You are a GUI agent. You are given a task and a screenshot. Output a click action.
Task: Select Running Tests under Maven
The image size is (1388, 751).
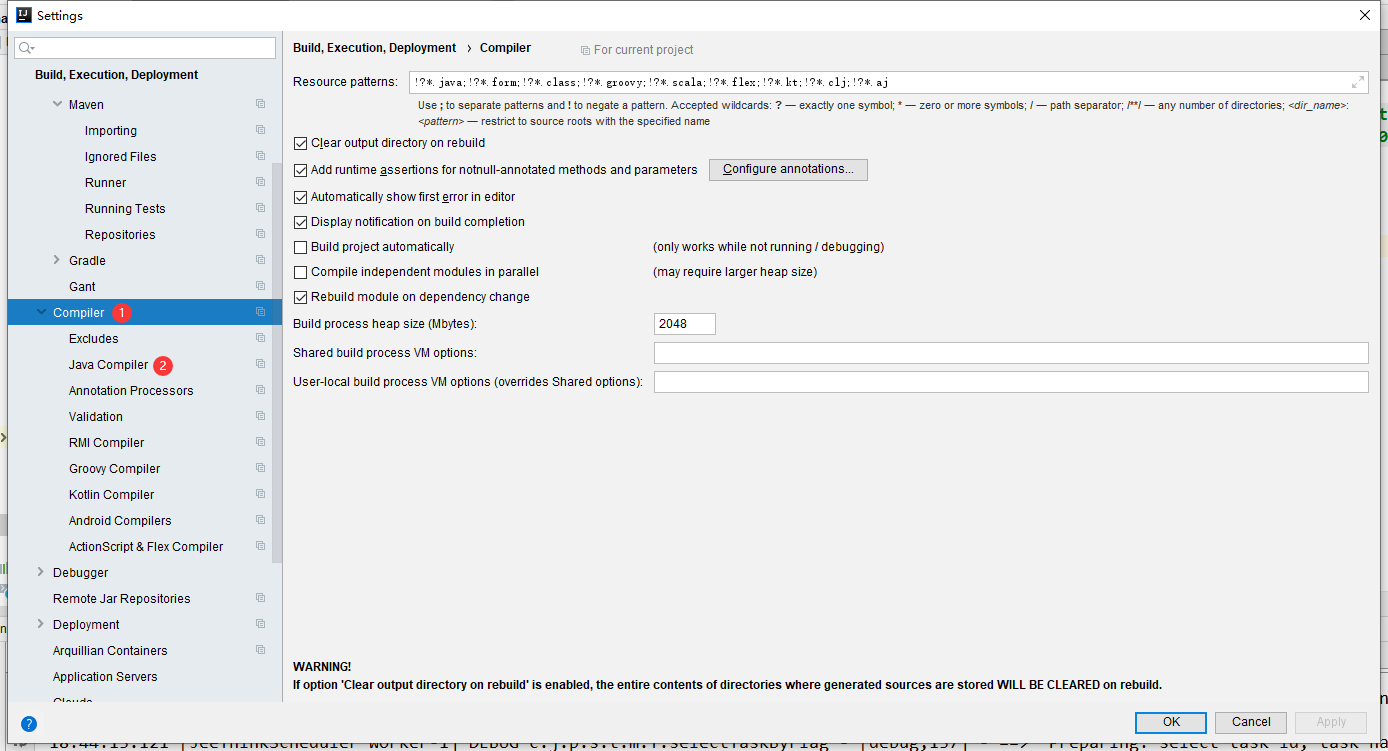[x=125, y=209]
